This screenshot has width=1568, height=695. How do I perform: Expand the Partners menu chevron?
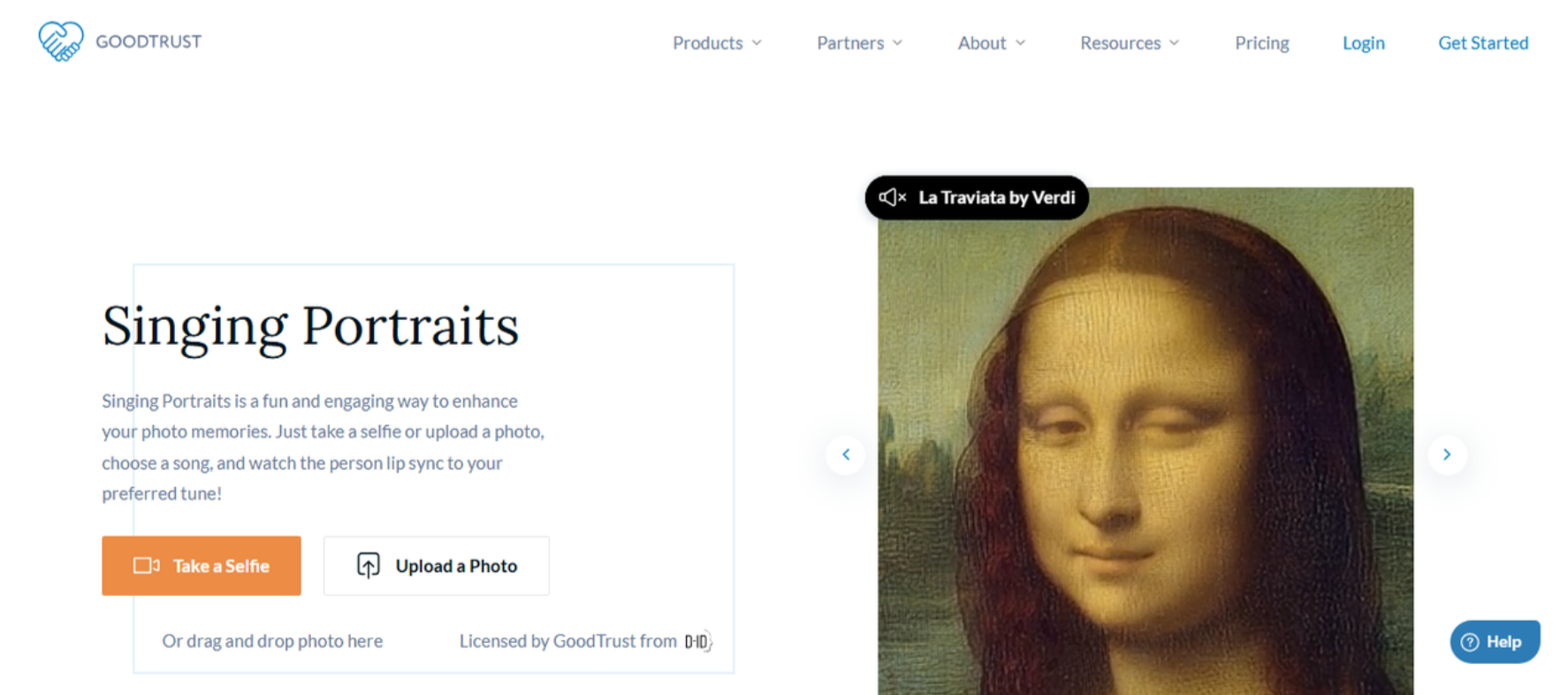[x=899, y=42]
